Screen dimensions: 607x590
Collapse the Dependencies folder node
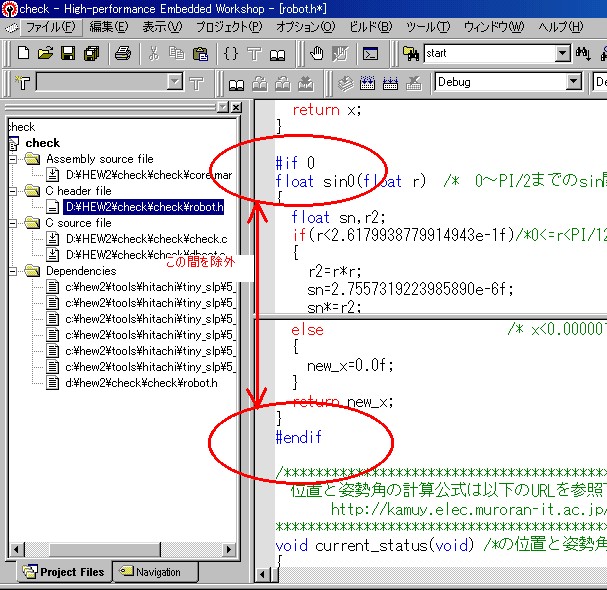click(x=13, y=271)
